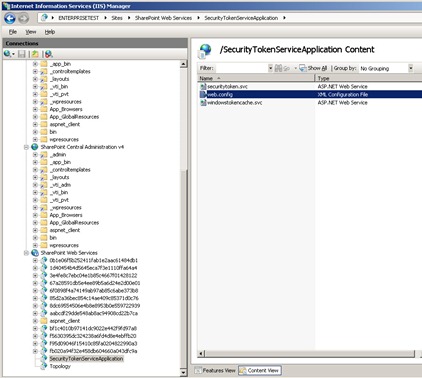This screenshot has height=378, width=422.
Task: Click tree scrollbar up arrow
Action: click(x=183, y=64)
